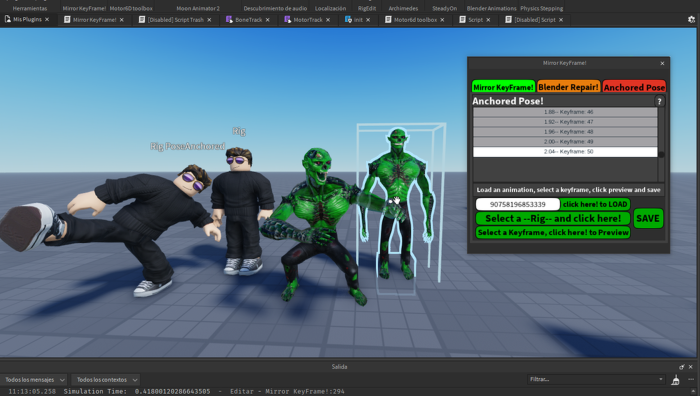Close the [Disabled] Script Trash tab
The height and width of the screenshot is (396, 700).
209,20
